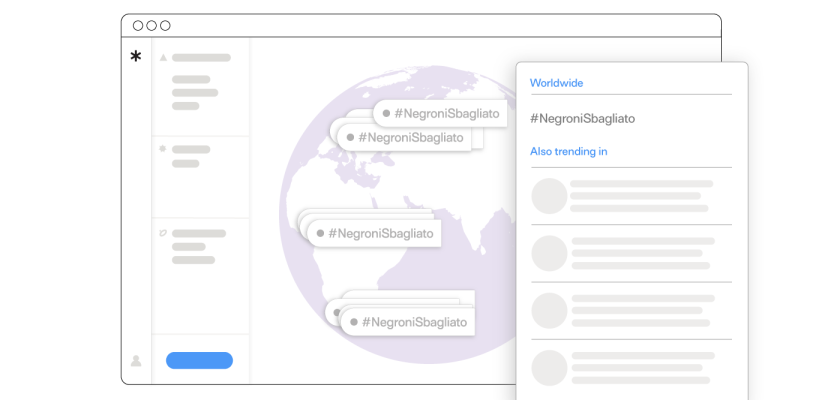This screenshot has width=840, height=400.
Task: Open the fourth avatar in the trending list
Action: click(x=549, y=366)
